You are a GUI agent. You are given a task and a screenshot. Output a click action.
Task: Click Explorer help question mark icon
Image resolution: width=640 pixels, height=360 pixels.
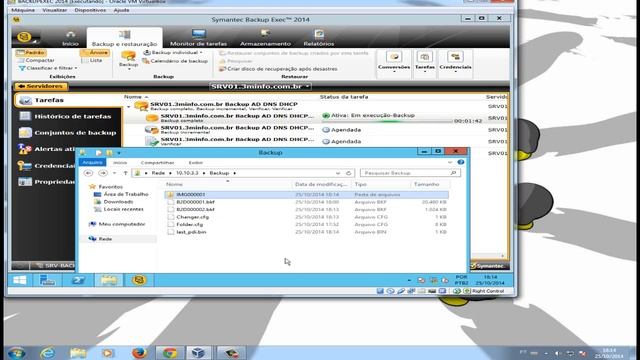point(461,162)
